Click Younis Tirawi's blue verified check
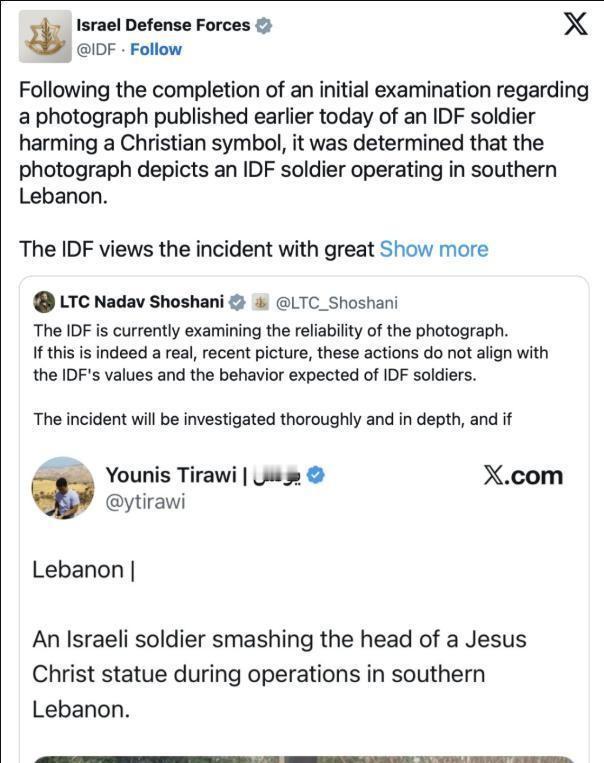Viewport: 604px width, 763px height. pos(316,475)
